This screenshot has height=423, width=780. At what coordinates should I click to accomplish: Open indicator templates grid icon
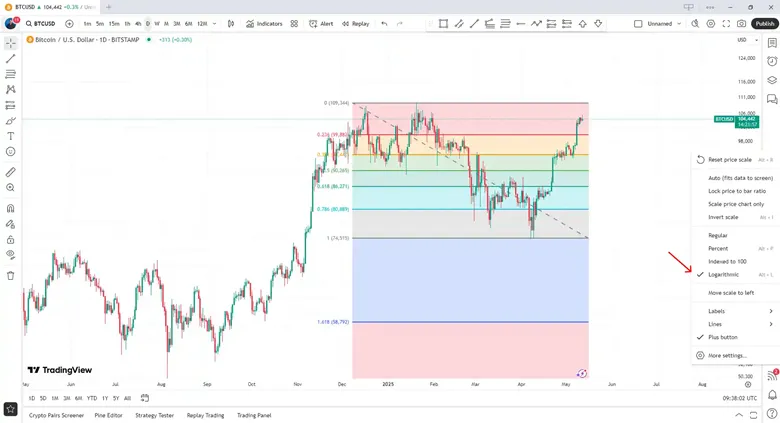[x=294, y=23]
